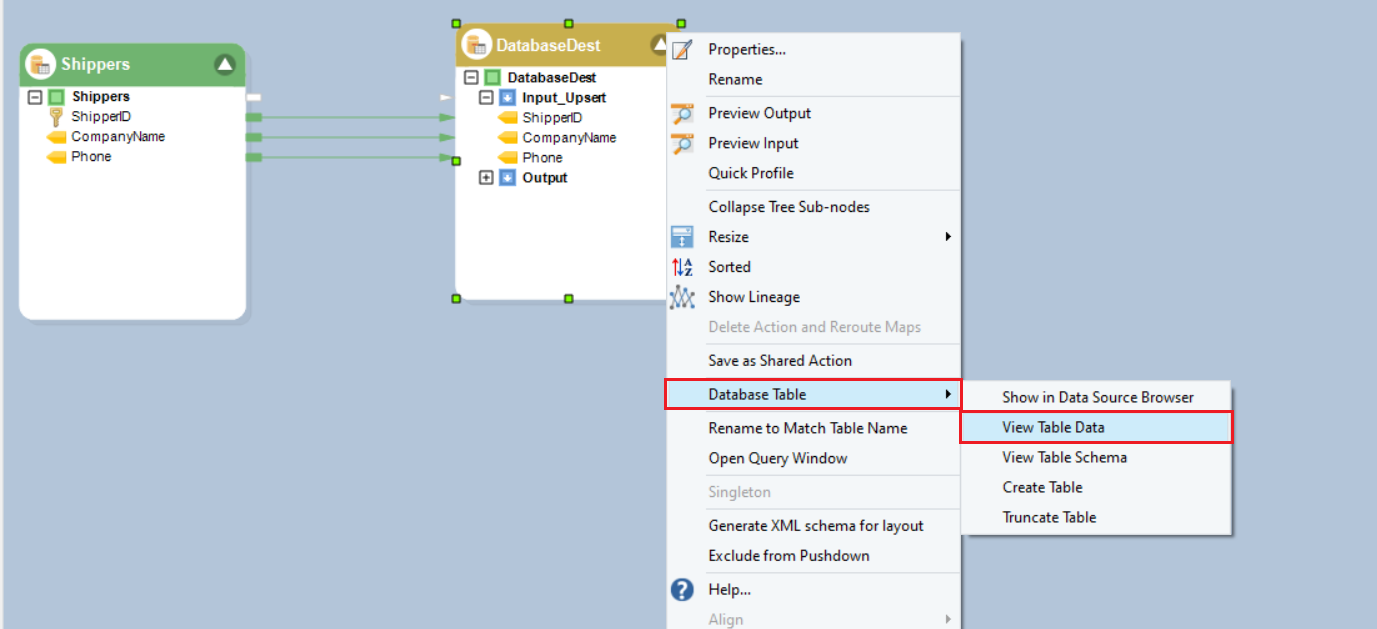Select Preview Output menu entry
The height and width of the screenshot is (629, 1377).
[813, 113]
